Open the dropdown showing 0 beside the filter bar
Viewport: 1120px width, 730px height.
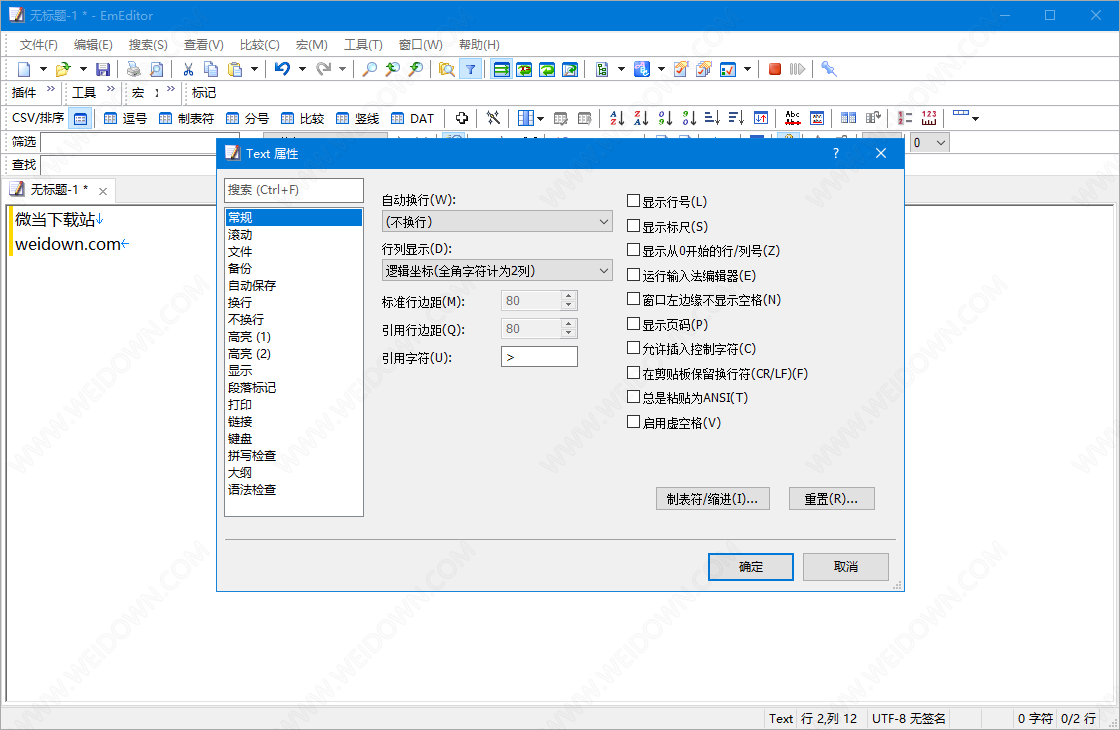point(929,143)
